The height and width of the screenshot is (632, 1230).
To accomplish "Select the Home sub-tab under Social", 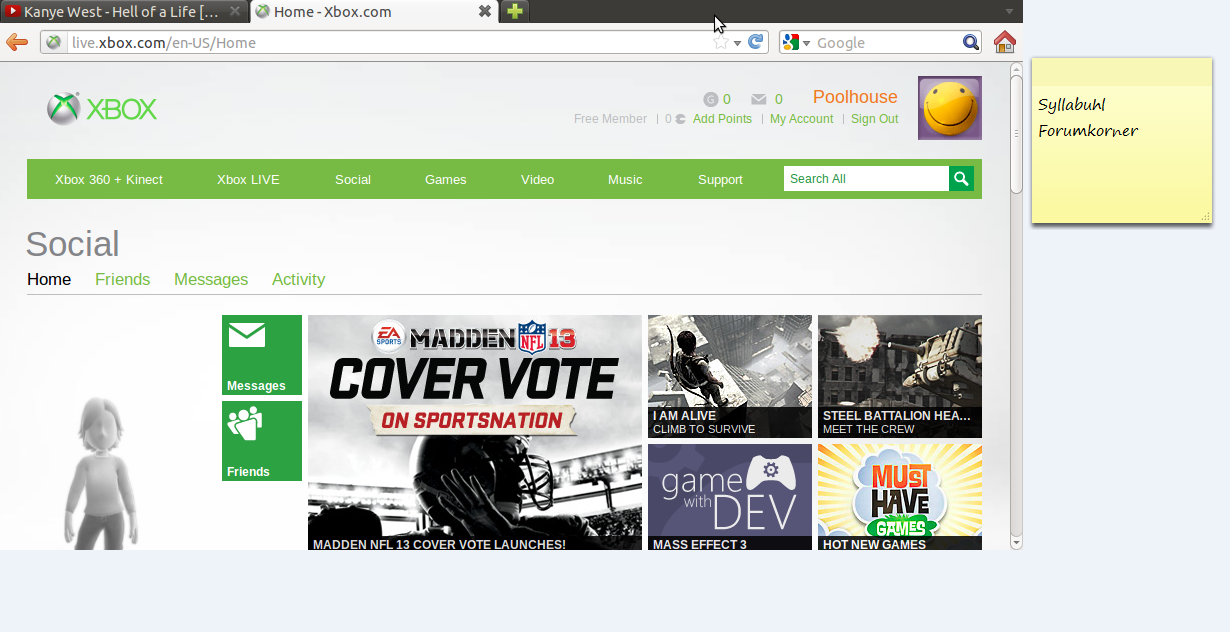I will 49,279.
